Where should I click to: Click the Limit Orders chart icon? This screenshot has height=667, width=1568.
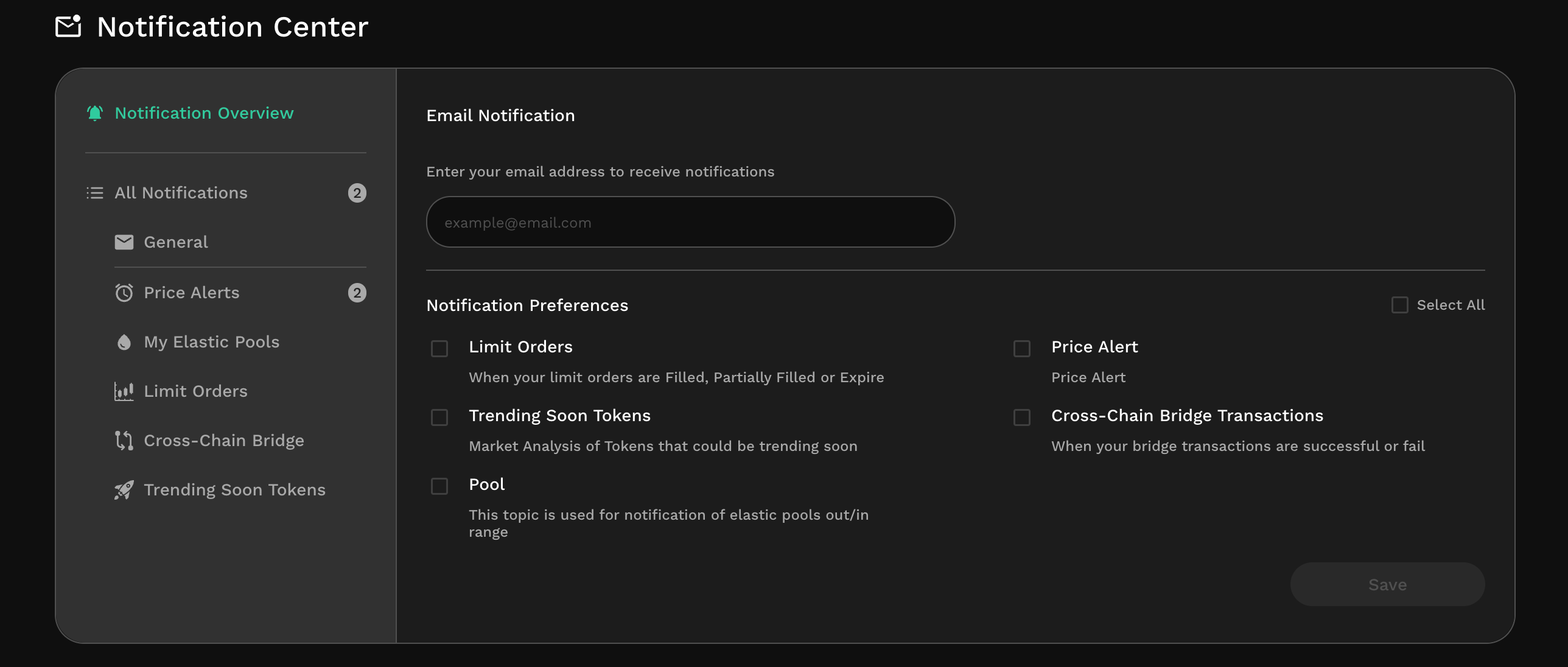click(x=124, y=391)
